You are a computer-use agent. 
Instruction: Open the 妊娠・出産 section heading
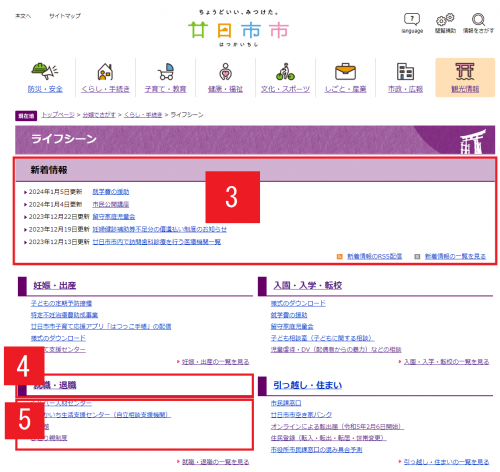click(55, 285)
